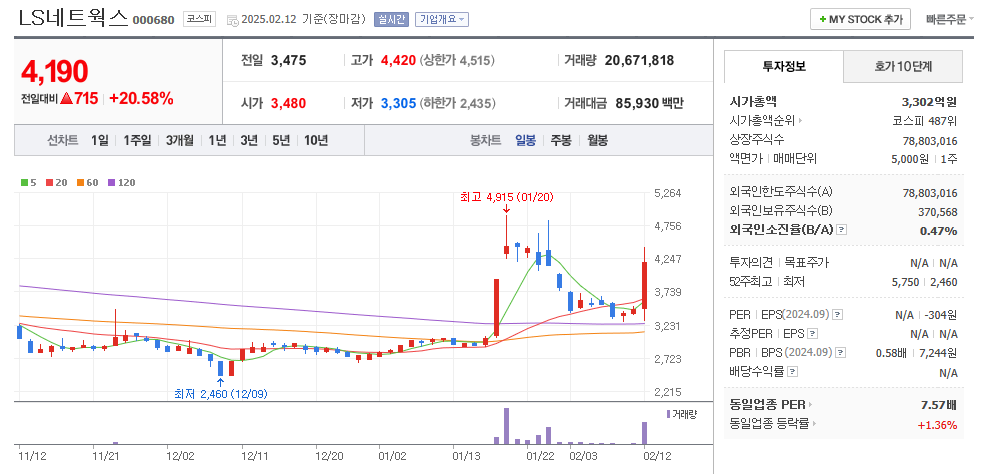Click the 거래량 value 20,671,818
This screenshot has height=474, width=982.
[639, 61]
